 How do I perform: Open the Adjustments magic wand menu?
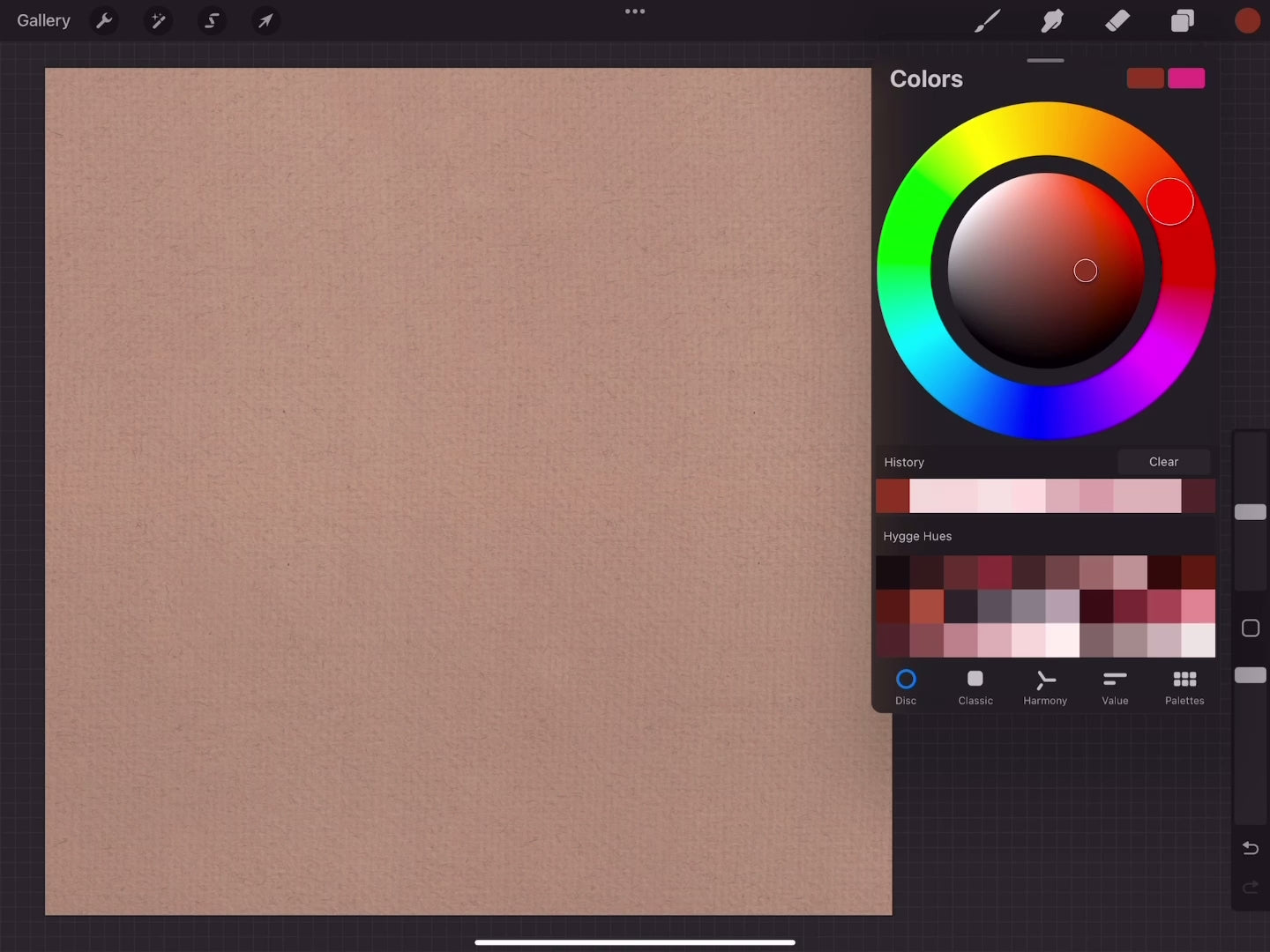tap(158, 20)
